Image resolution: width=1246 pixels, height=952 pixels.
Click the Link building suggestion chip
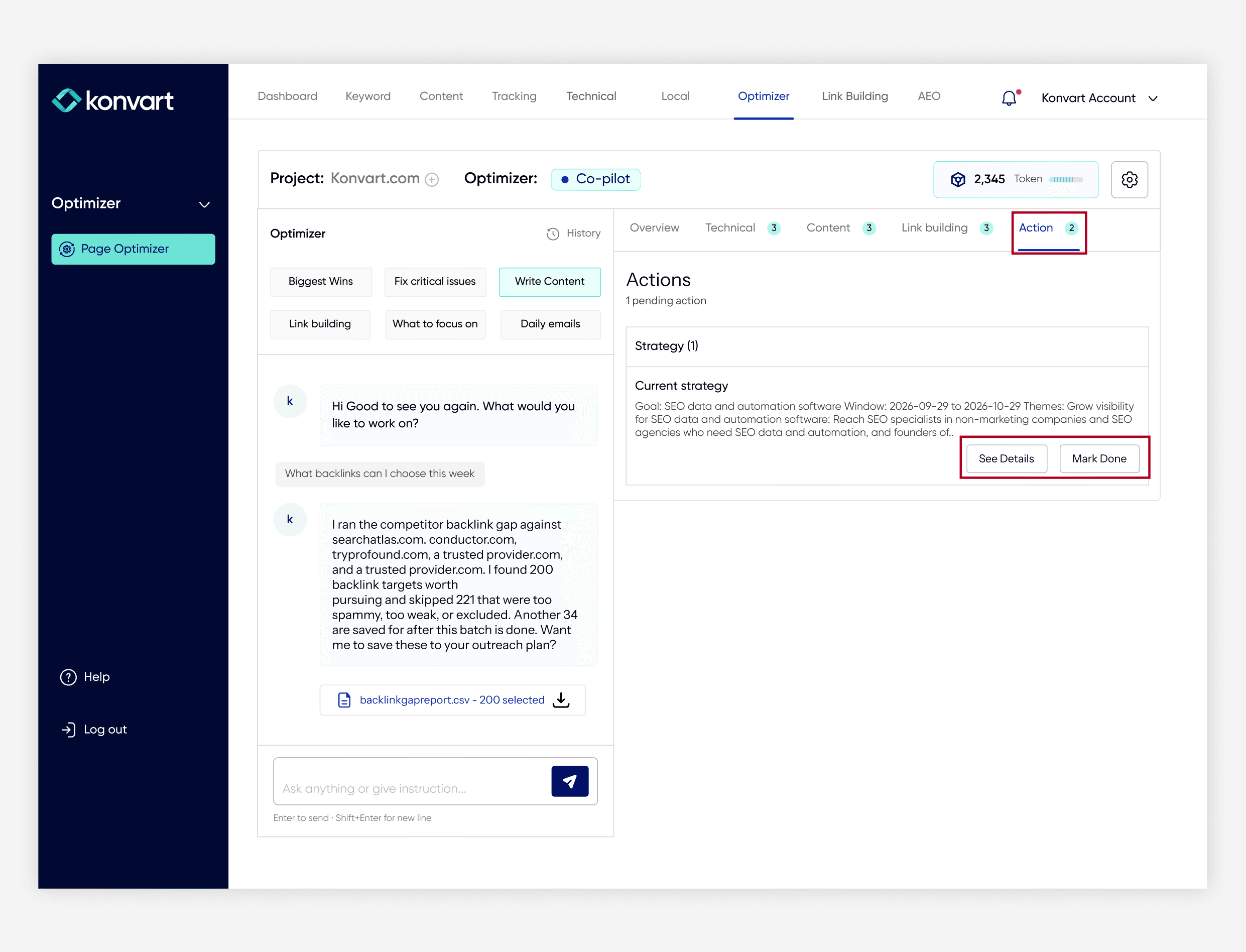(x=320, y=324)
